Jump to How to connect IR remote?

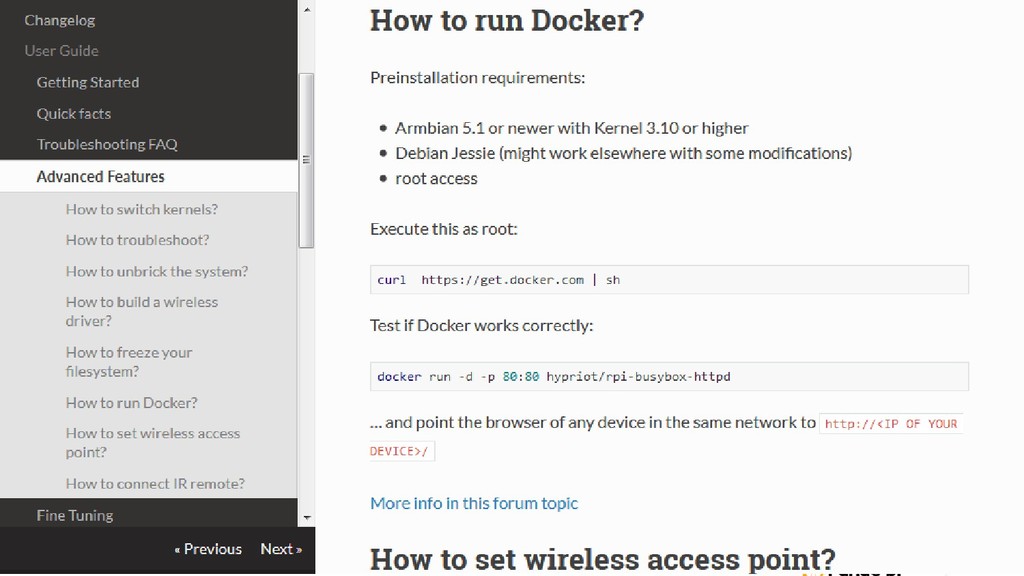[x=155, y=484]
